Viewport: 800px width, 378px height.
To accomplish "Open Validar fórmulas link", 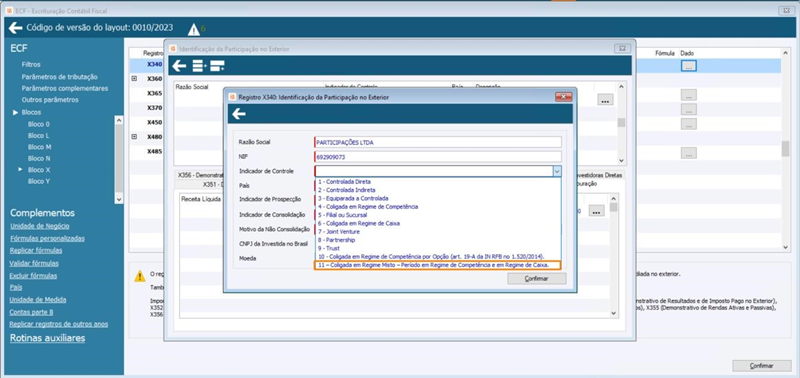I will (x=34, y=263).
